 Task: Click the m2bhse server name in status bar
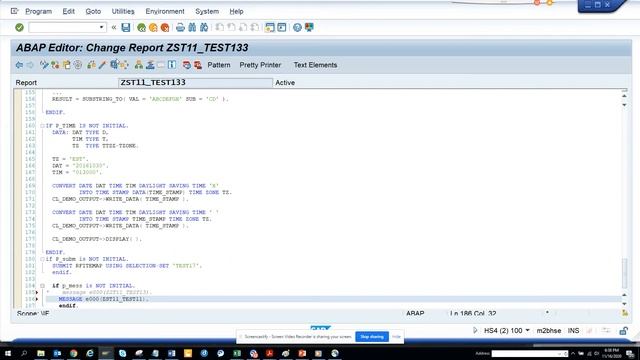click(x=549, y=331)
